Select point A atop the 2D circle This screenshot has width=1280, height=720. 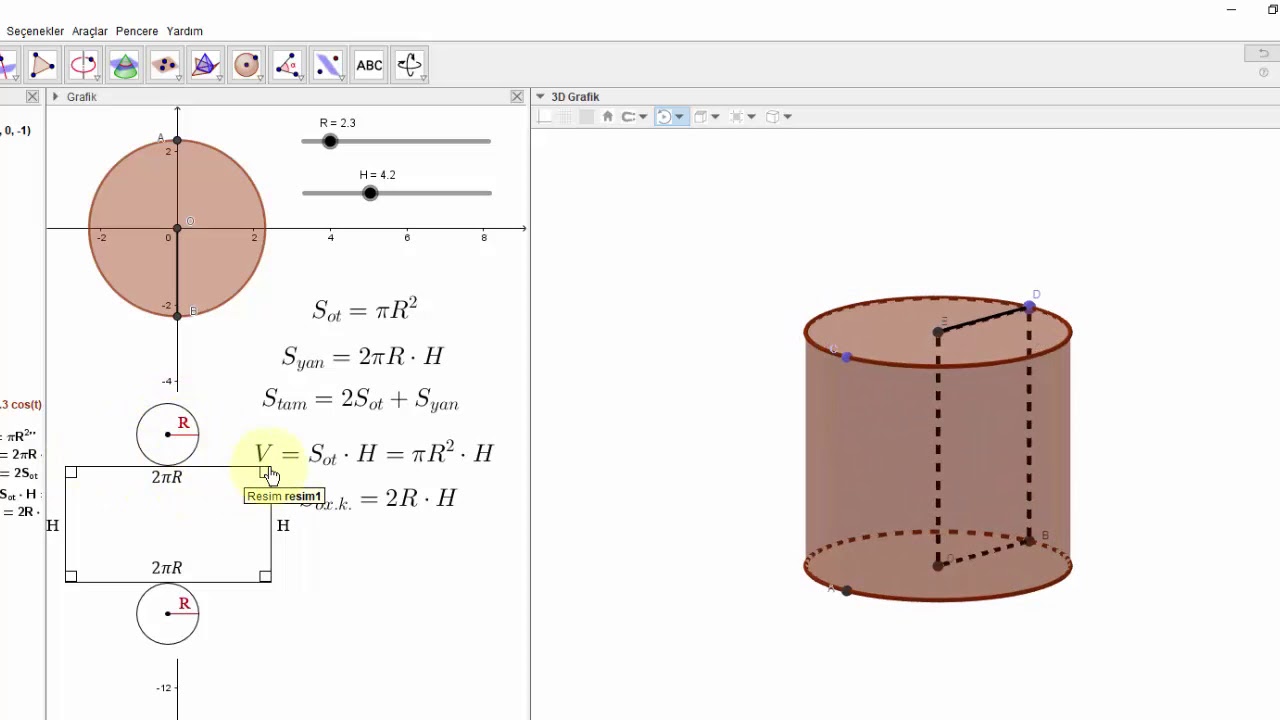point(177,141)
